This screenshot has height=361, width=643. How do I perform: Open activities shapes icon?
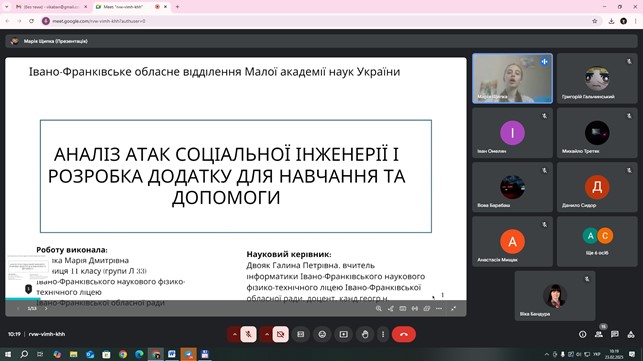631,334
